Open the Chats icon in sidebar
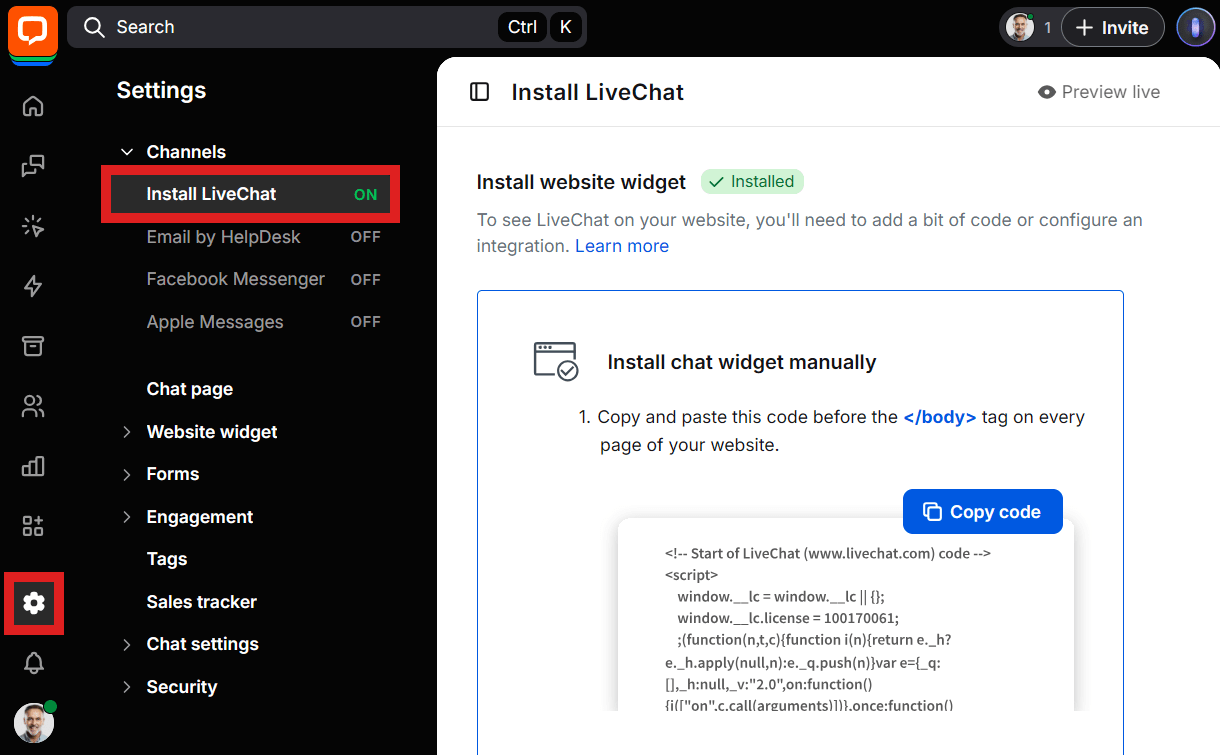The height and width of the screenshot is (755, 1220). pos(33,166)
